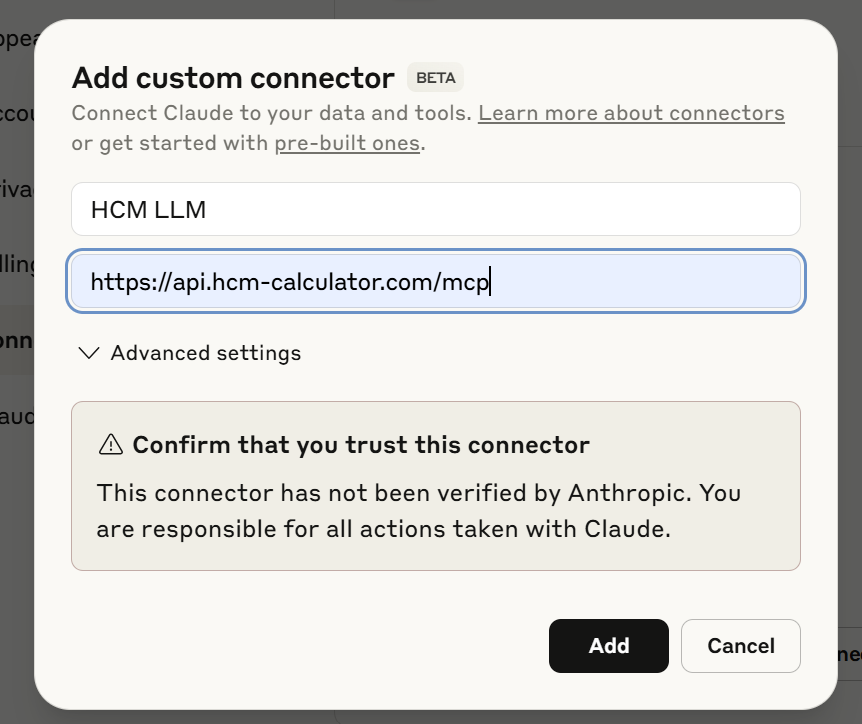The height and width of the screenshot is (724, 862).
Task: Dismiss the dialog with Cancel
Action: point(740,646)
